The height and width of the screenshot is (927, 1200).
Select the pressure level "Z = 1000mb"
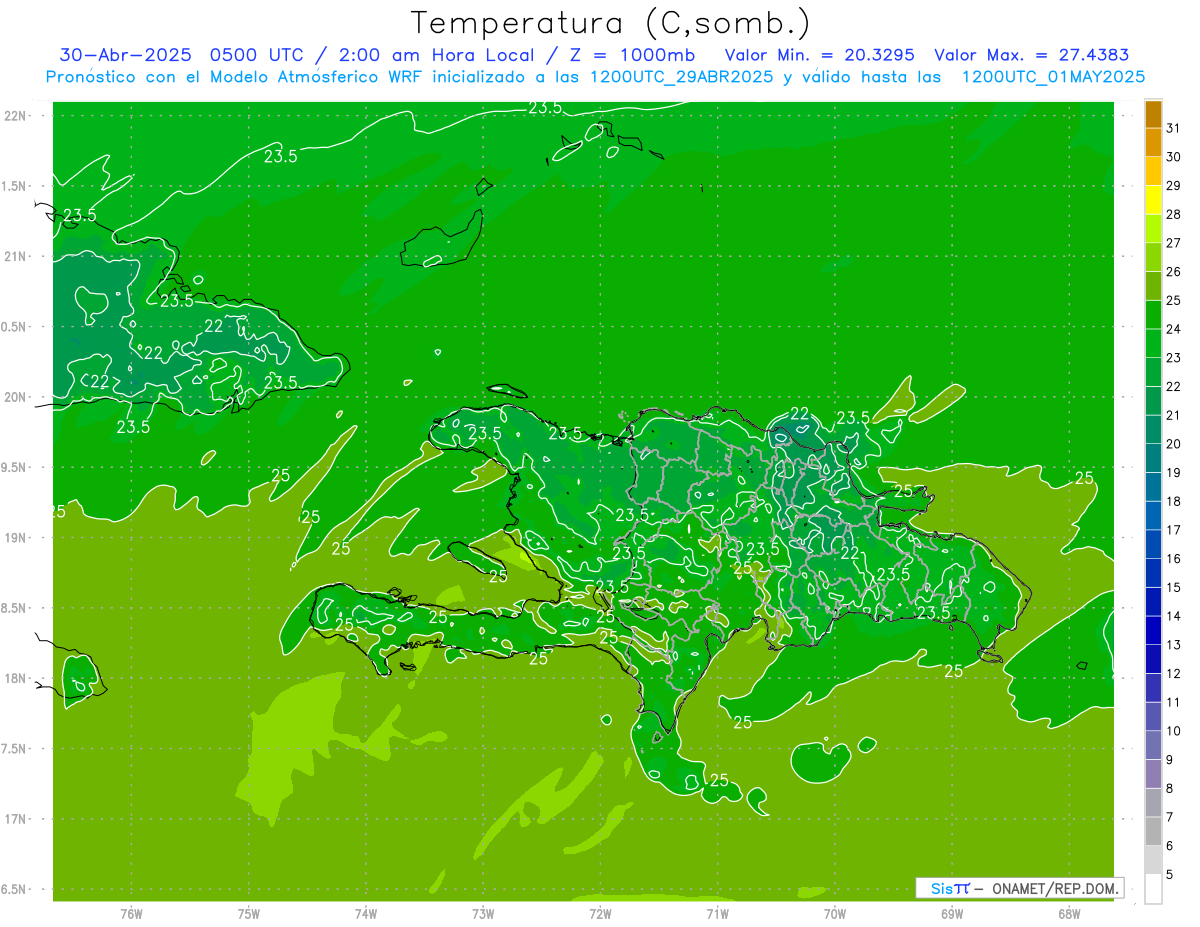(631, 55)
